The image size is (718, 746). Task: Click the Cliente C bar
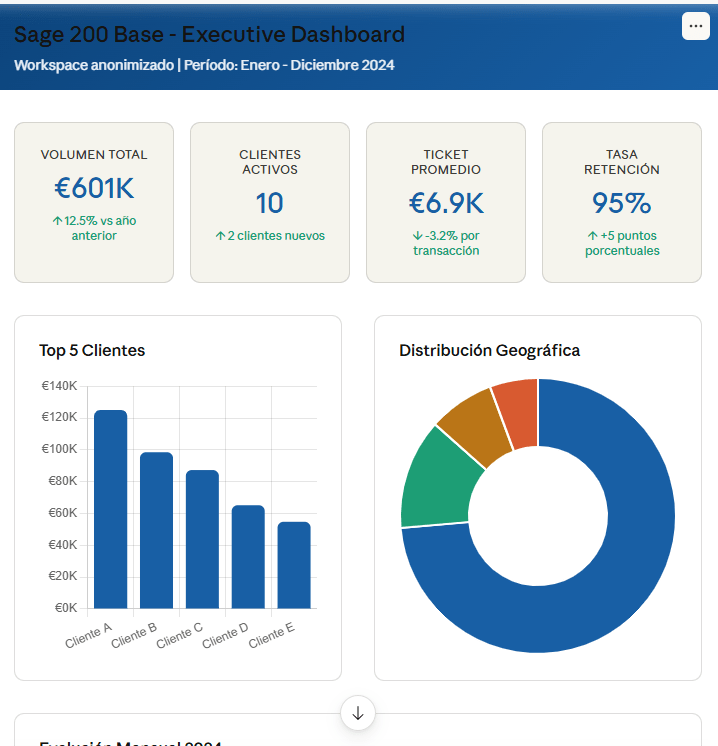pyautogui.click(x=202, y=539)
